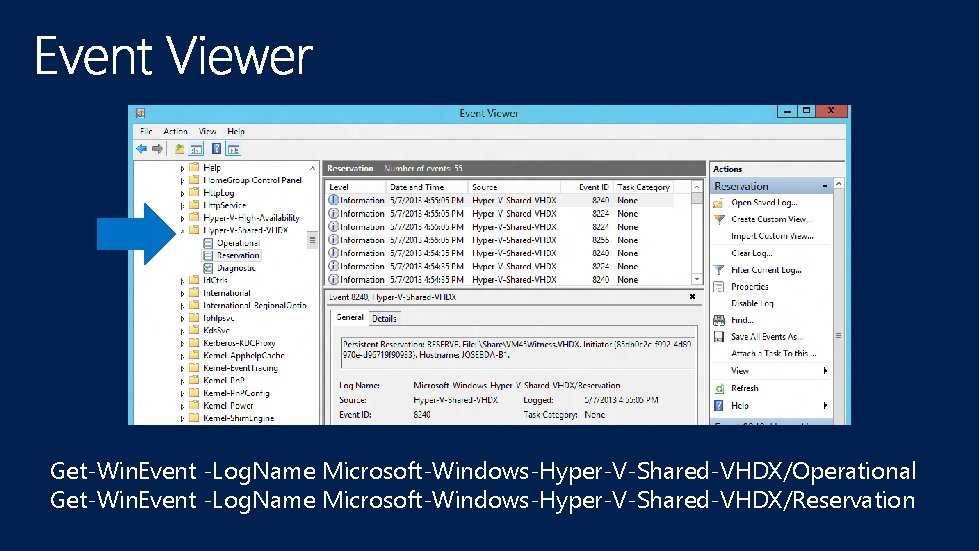This screenshot has width=979, height=551.
Task: Select the Diagnostic log
Action: 229,268
